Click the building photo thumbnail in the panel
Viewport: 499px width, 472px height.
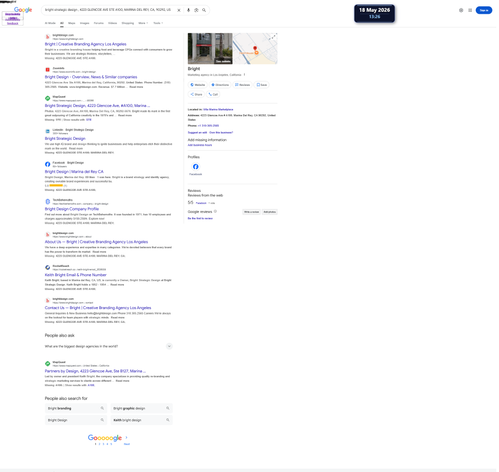(211, 49)
